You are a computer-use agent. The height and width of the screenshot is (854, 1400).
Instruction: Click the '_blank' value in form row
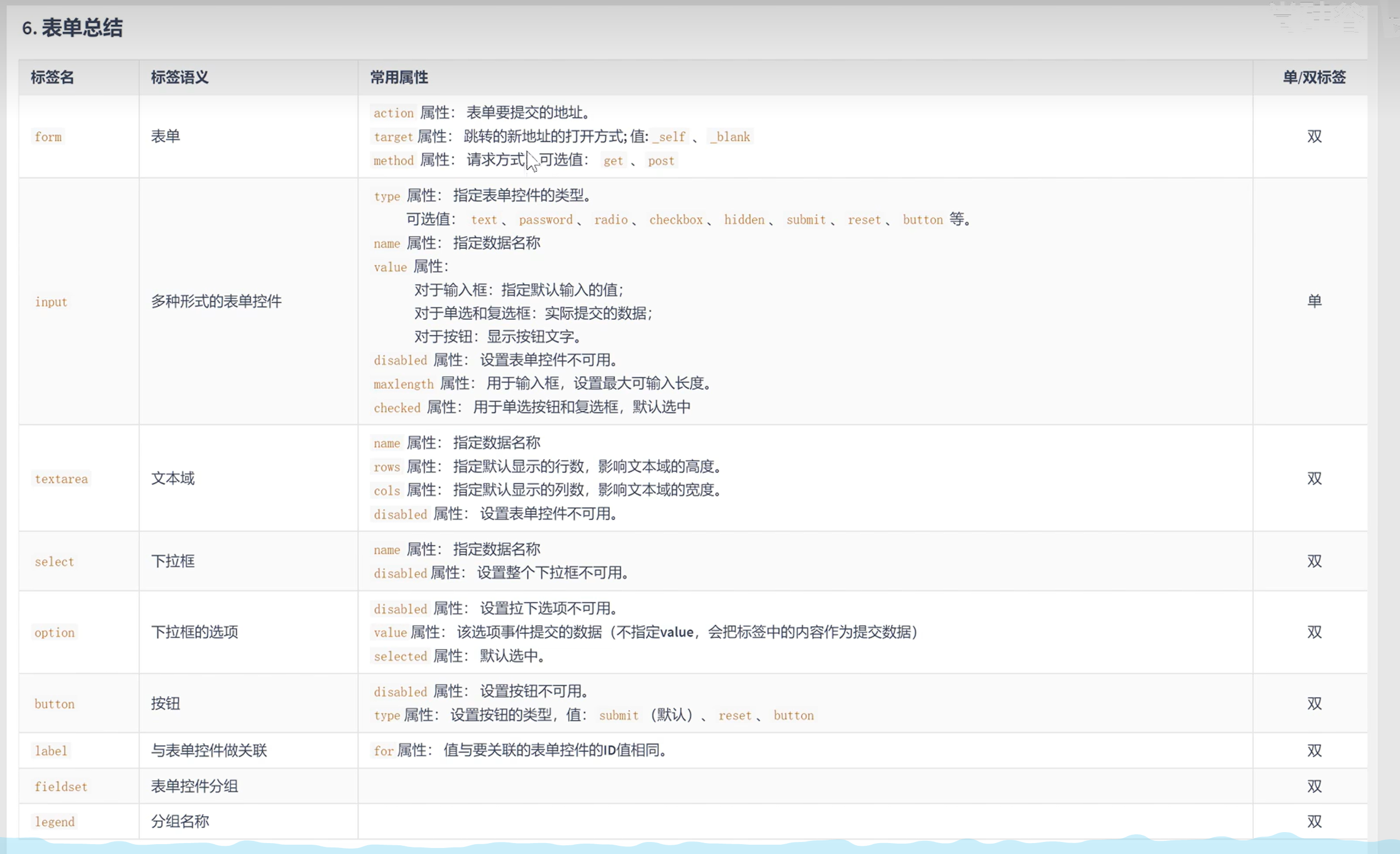(x=730, y=137)
